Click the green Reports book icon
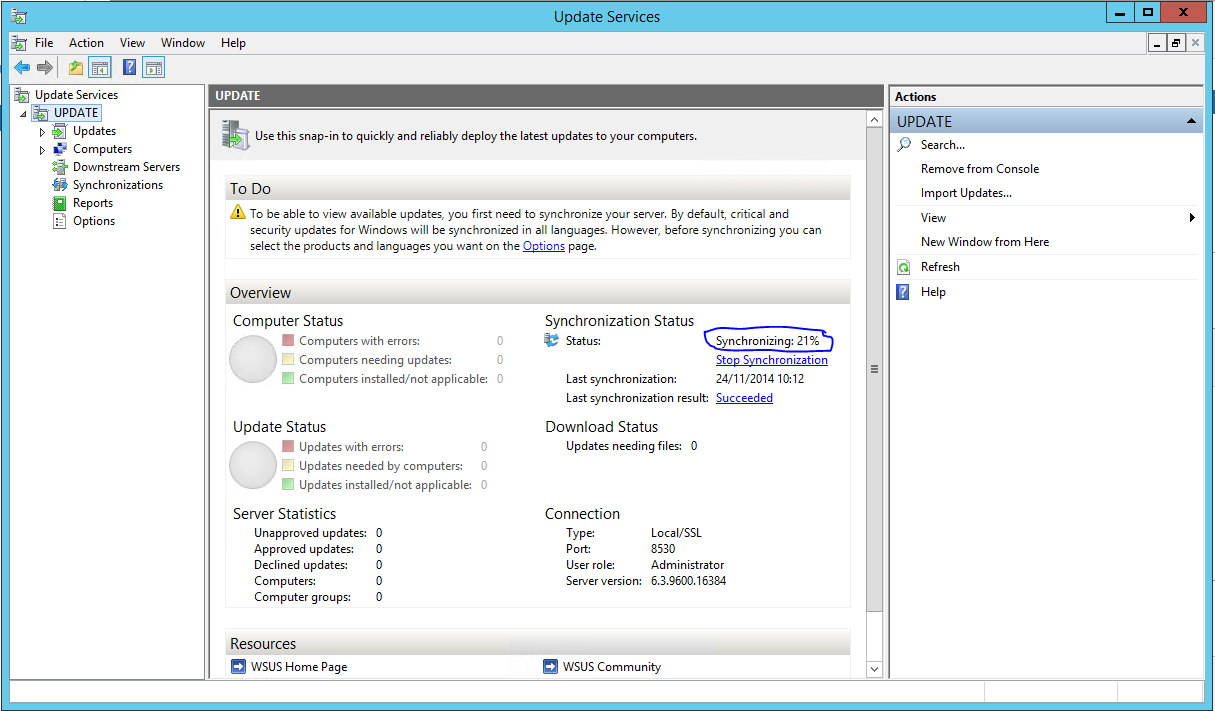This screenshot has height=711, width=1215. [x=60, y=203]
